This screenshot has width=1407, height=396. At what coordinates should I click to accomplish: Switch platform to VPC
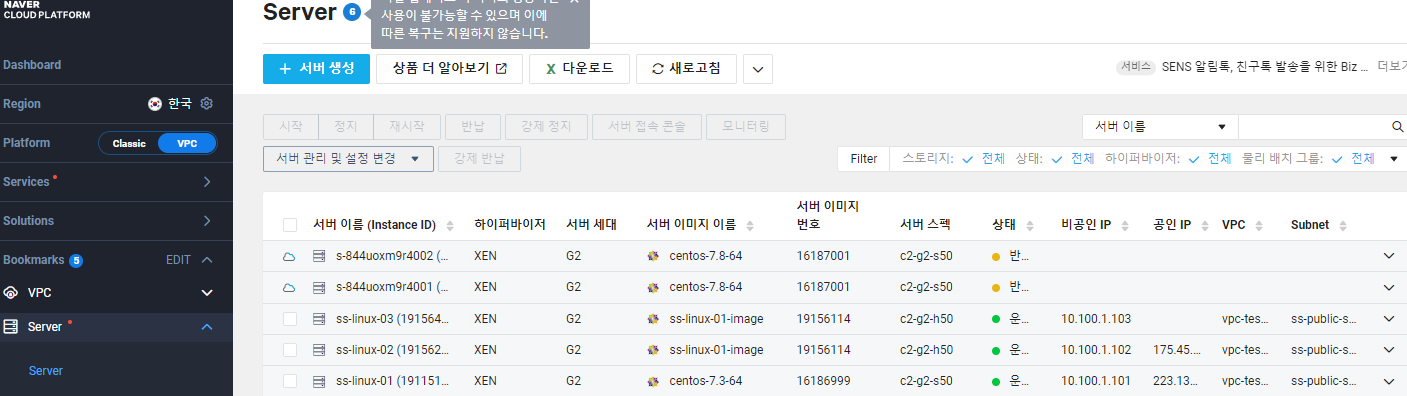pos(187,143)
